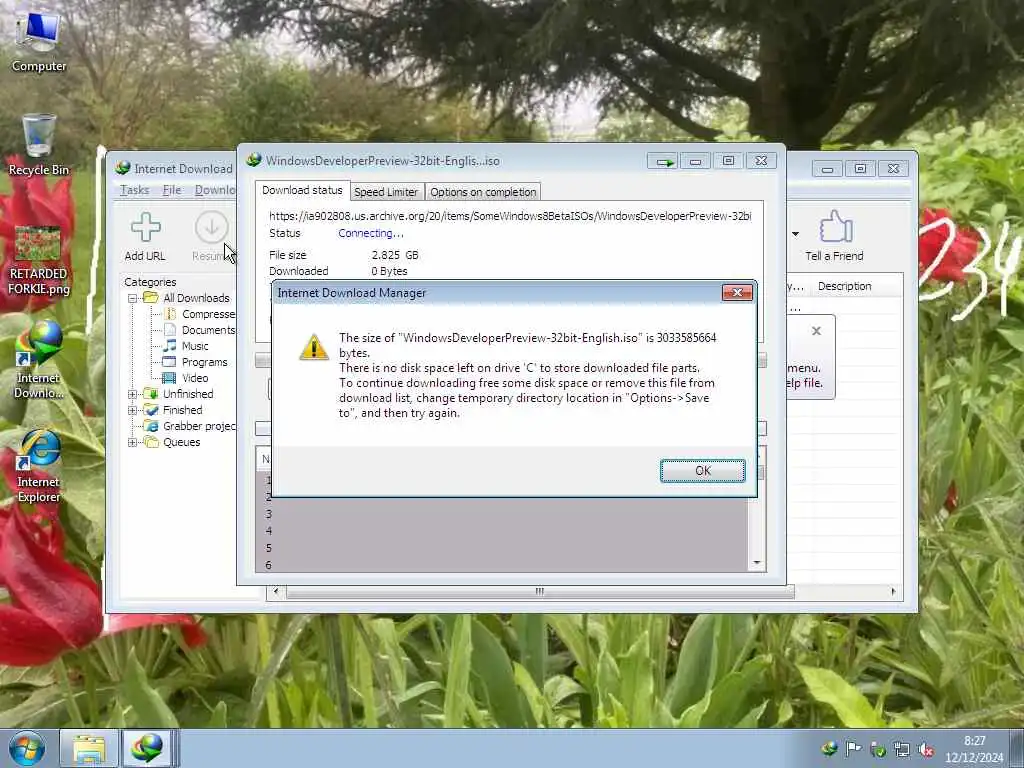Screen dimensions: 1024x768
Task: Click the green arrow button in download title bar
Action: (664, 161)
